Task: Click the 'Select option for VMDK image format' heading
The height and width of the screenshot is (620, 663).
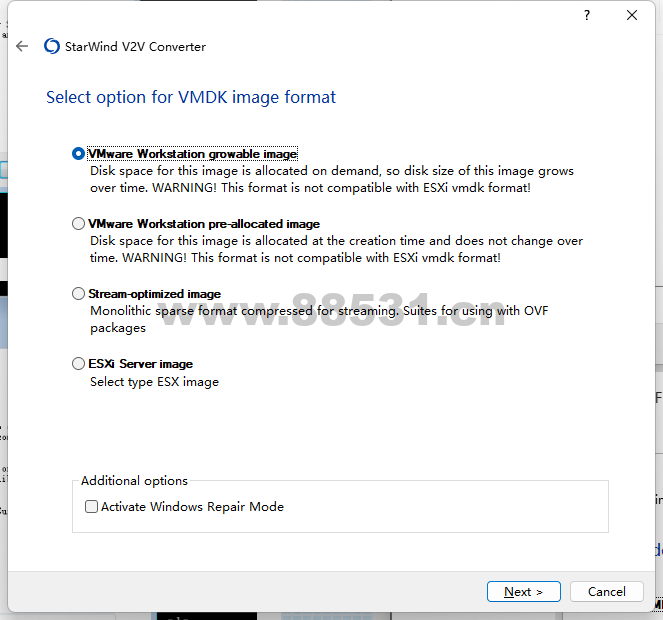Action: pos(191,97)
